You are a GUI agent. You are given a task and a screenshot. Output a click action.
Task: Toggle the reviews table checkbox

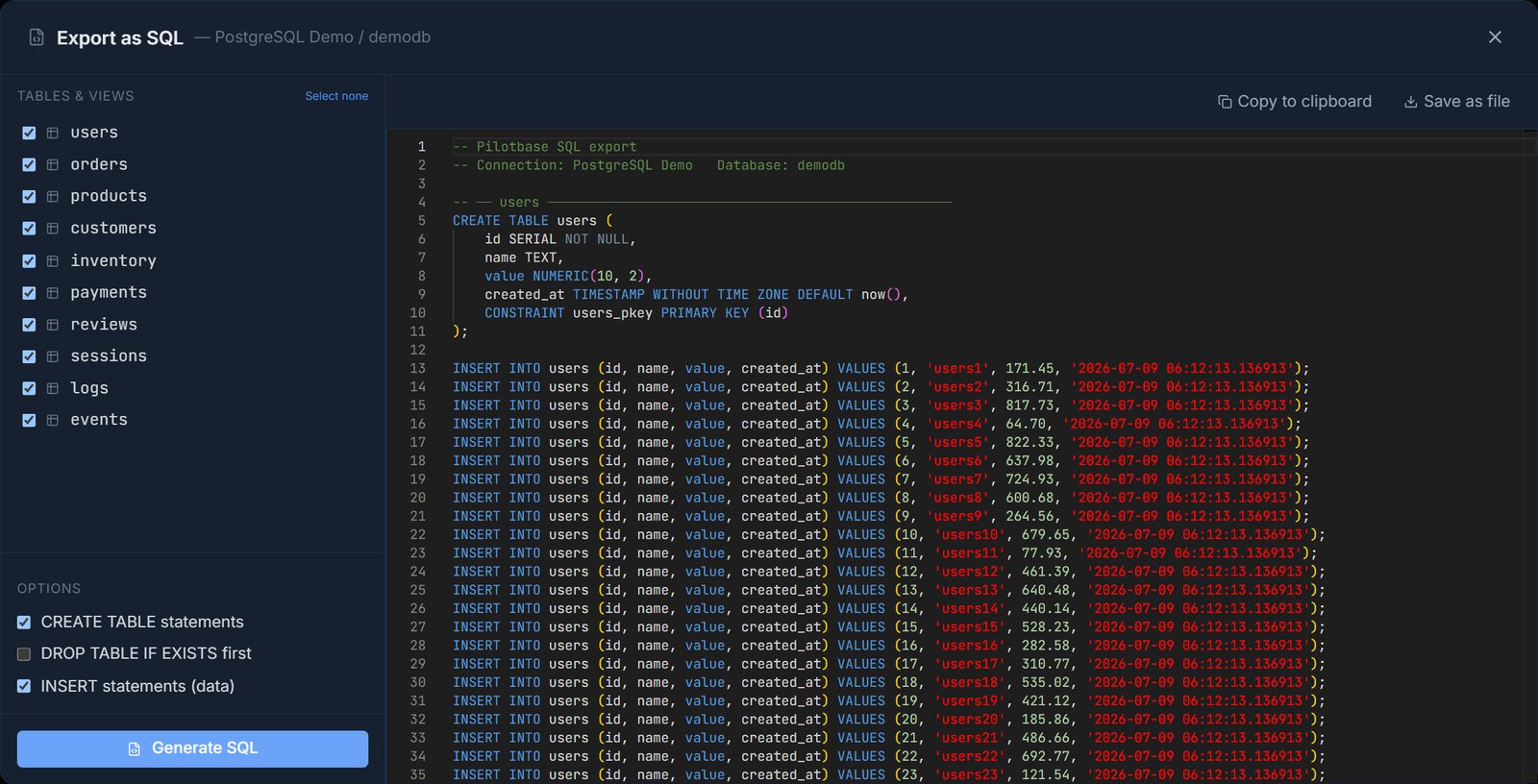(x=29, y=325)
